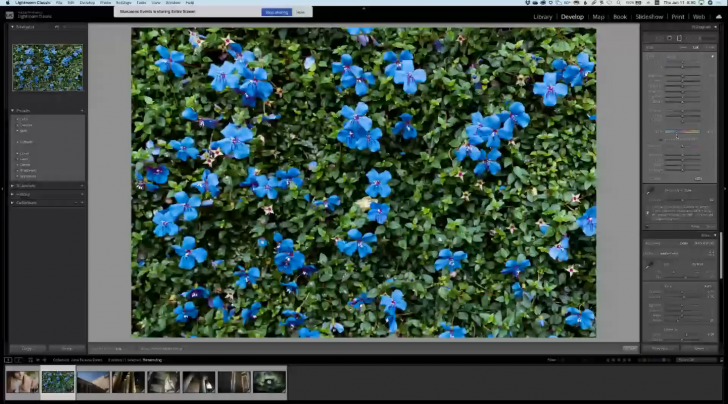Toggle Use Fine Adjustment checkbox under Hue

[x=661, y=140]
